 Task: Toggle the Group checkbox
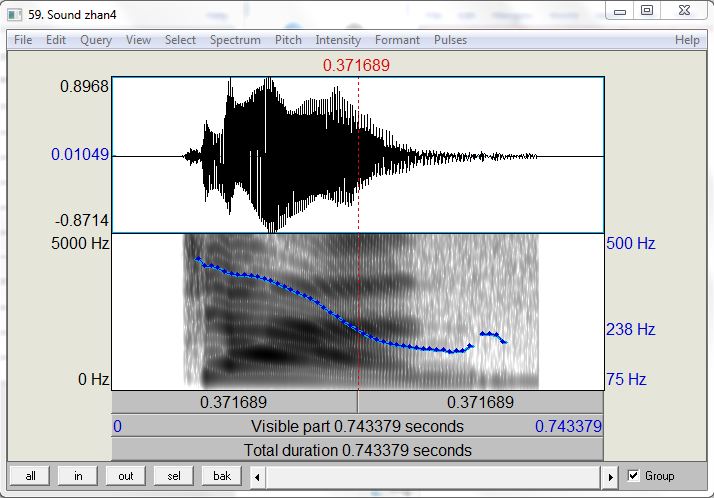tap(633, 476)
